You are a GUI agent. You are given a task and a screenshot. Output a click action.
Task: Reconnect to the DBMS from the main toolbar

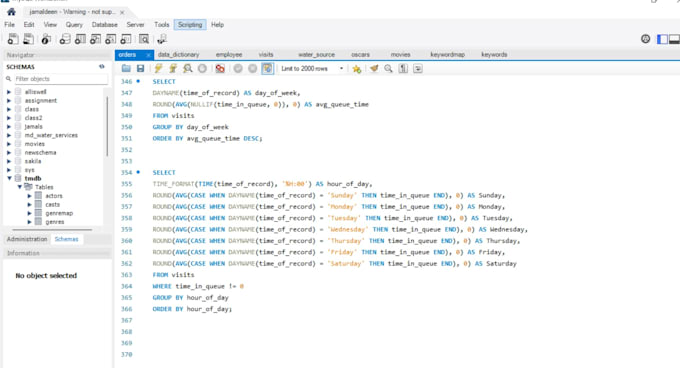pos(162,39)
